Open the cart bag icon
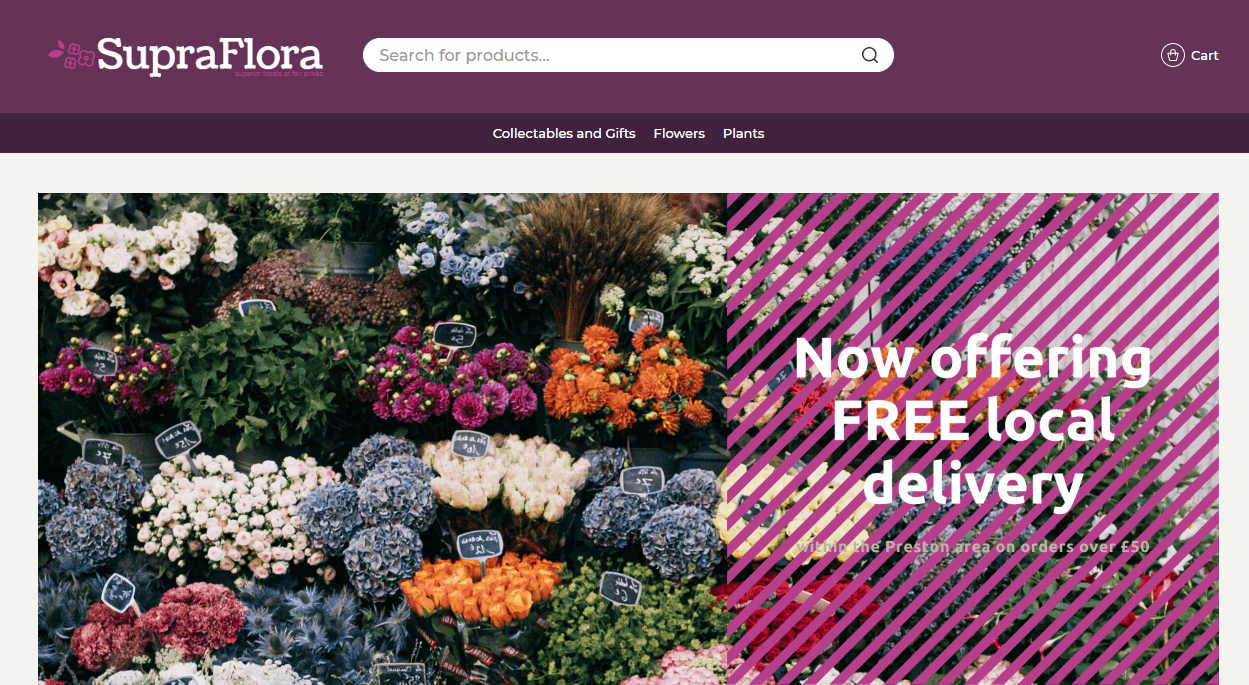 coord(1172,55)
